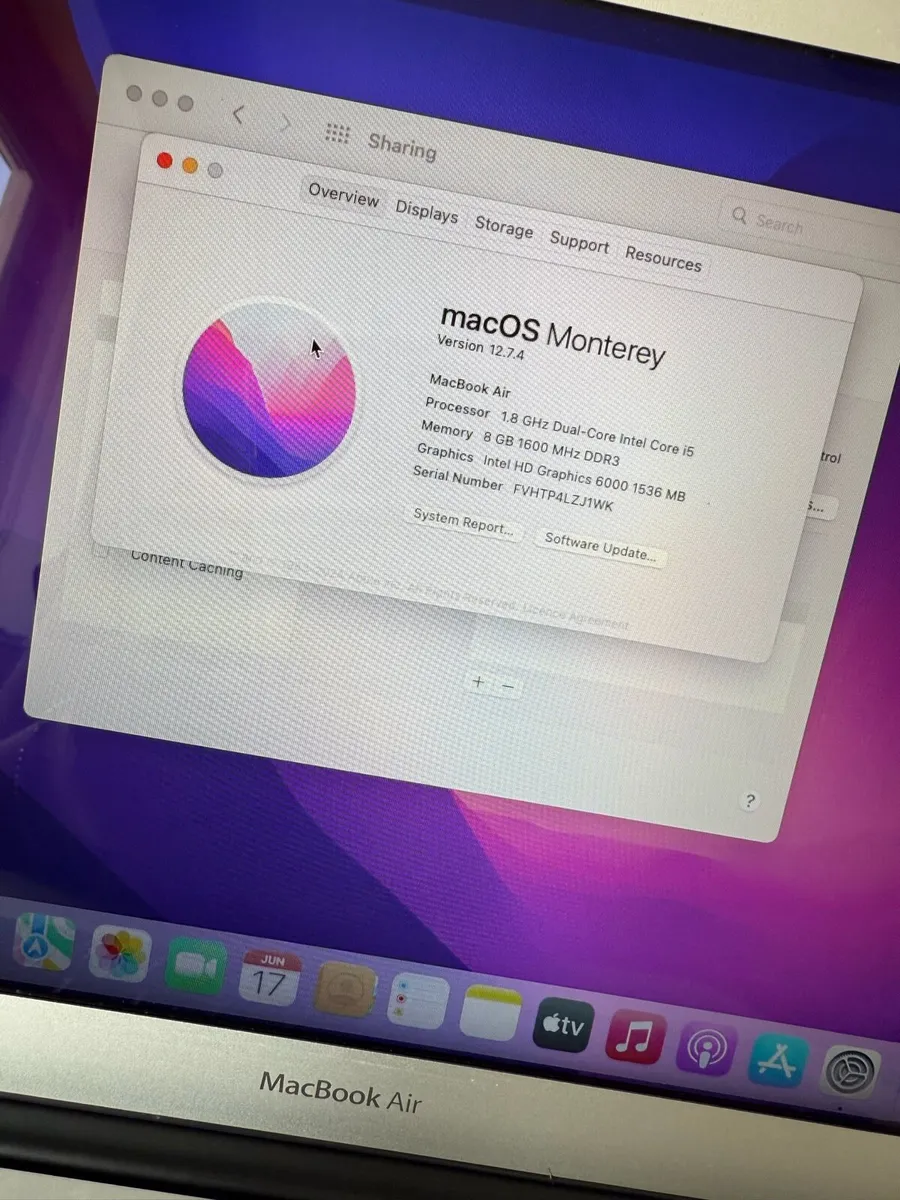900x1200 pixels.
Task: Click the Search field in Sharing window
Action: [810, 225]
